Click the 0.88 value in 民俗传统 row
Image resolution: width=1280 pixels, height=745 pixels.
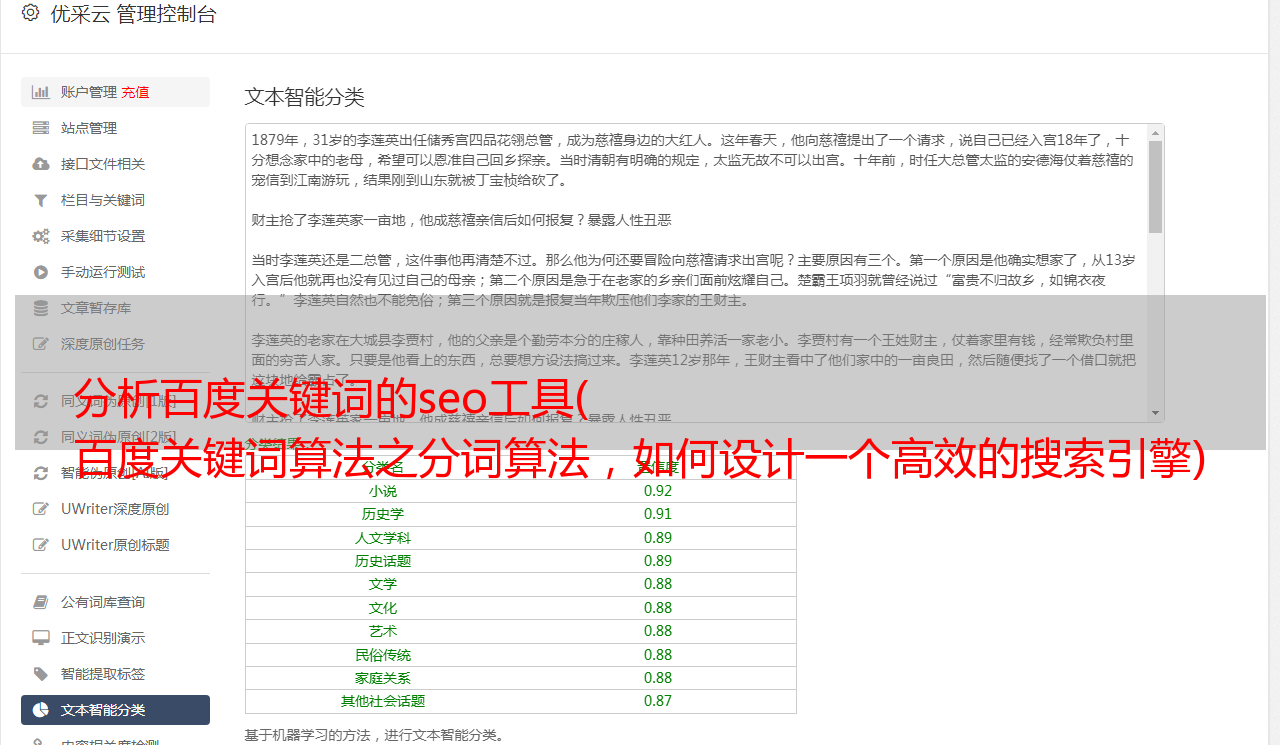[658, 655]
